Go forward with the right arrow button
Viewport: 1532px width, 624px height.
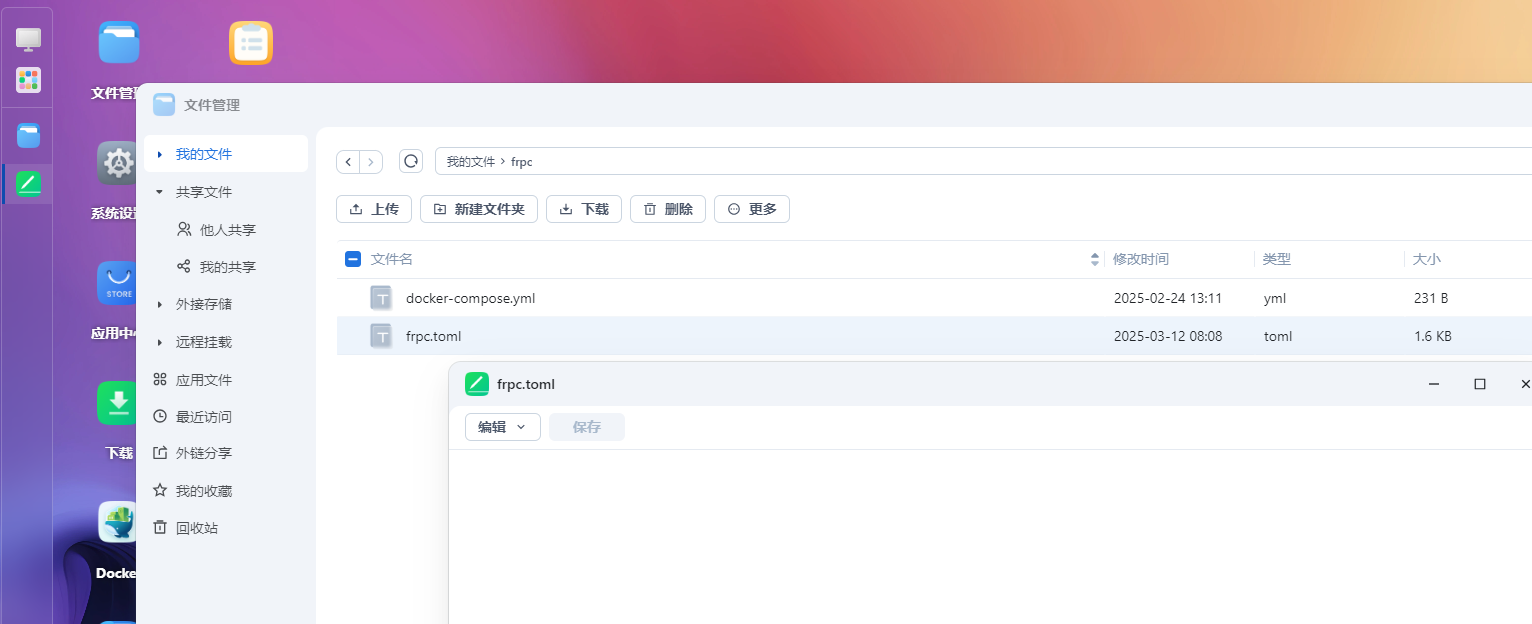coord(371,161)
